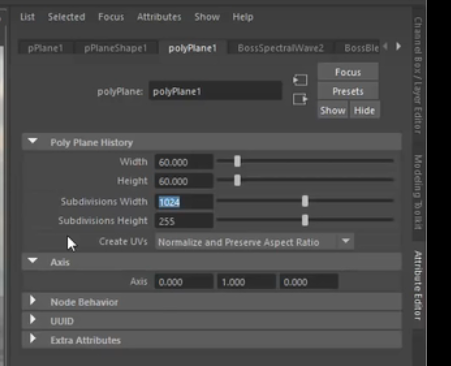Open the Focus menu
451x366 pixels.
[111, 17]
